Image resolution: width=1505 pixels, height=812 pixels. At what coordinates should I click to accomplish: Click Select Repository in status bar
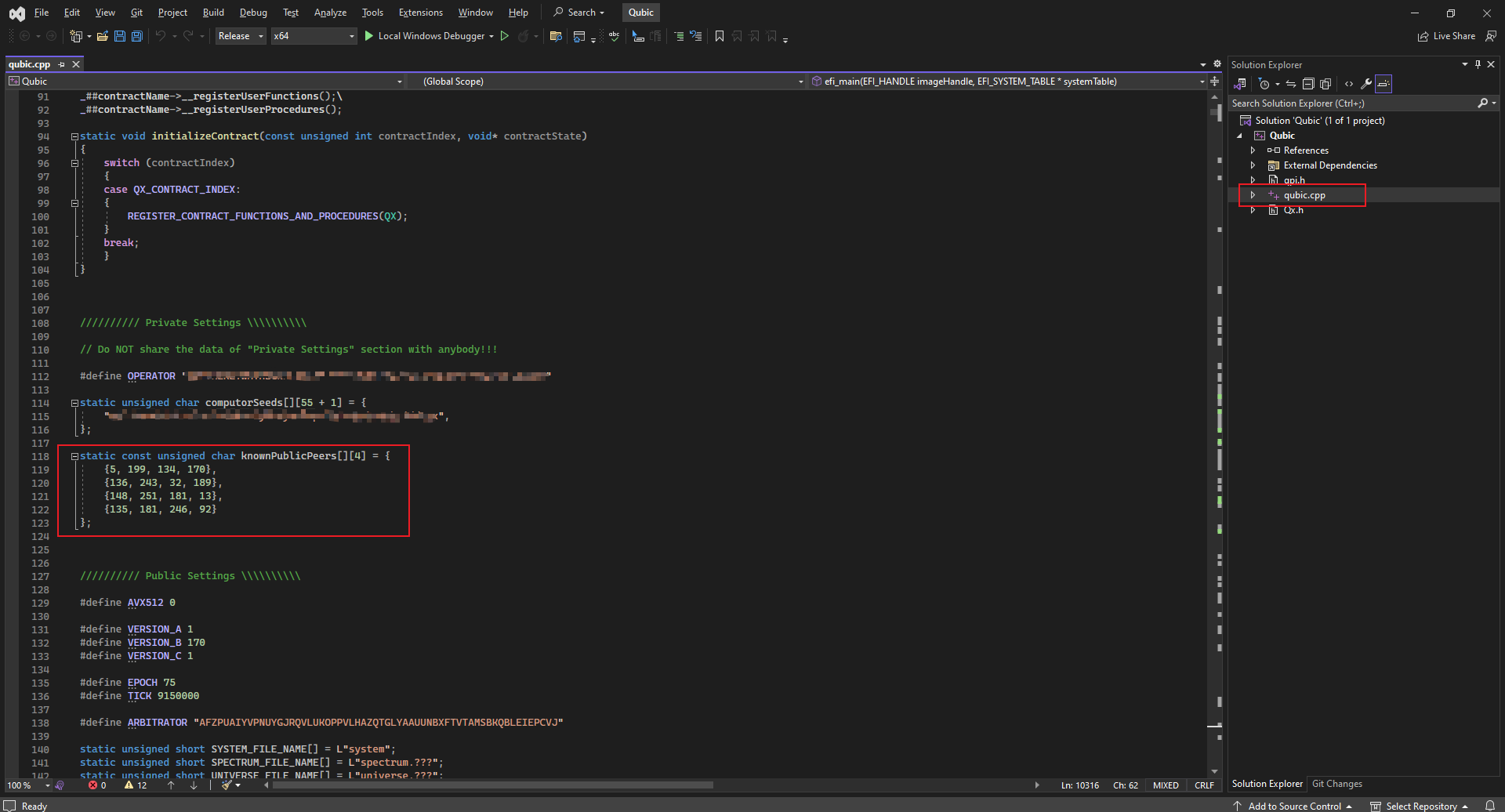1420,806
